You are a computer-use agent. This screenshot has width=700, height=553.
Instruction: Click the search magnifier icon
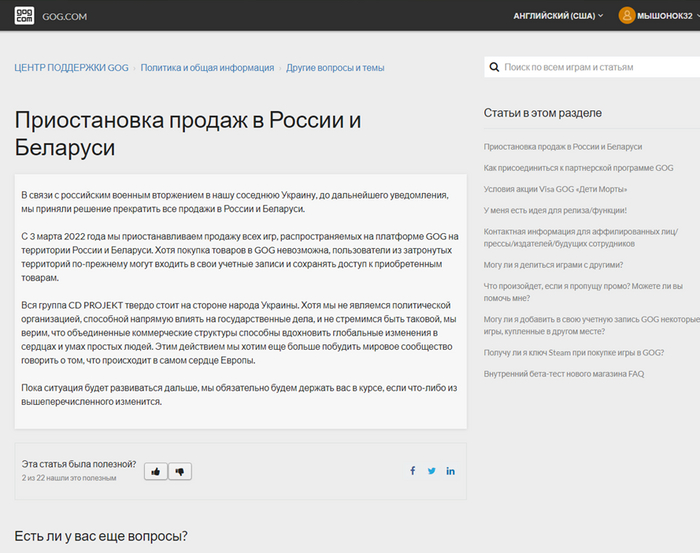pos(494,68)
